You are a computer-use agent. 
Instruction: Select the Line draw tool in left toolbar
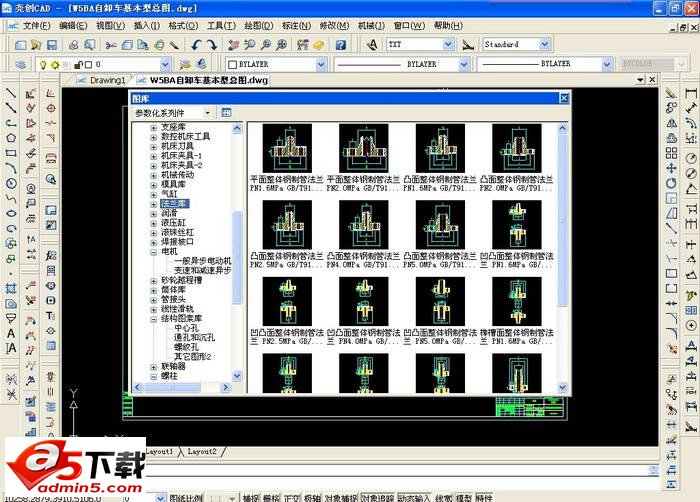click(10, 93)
